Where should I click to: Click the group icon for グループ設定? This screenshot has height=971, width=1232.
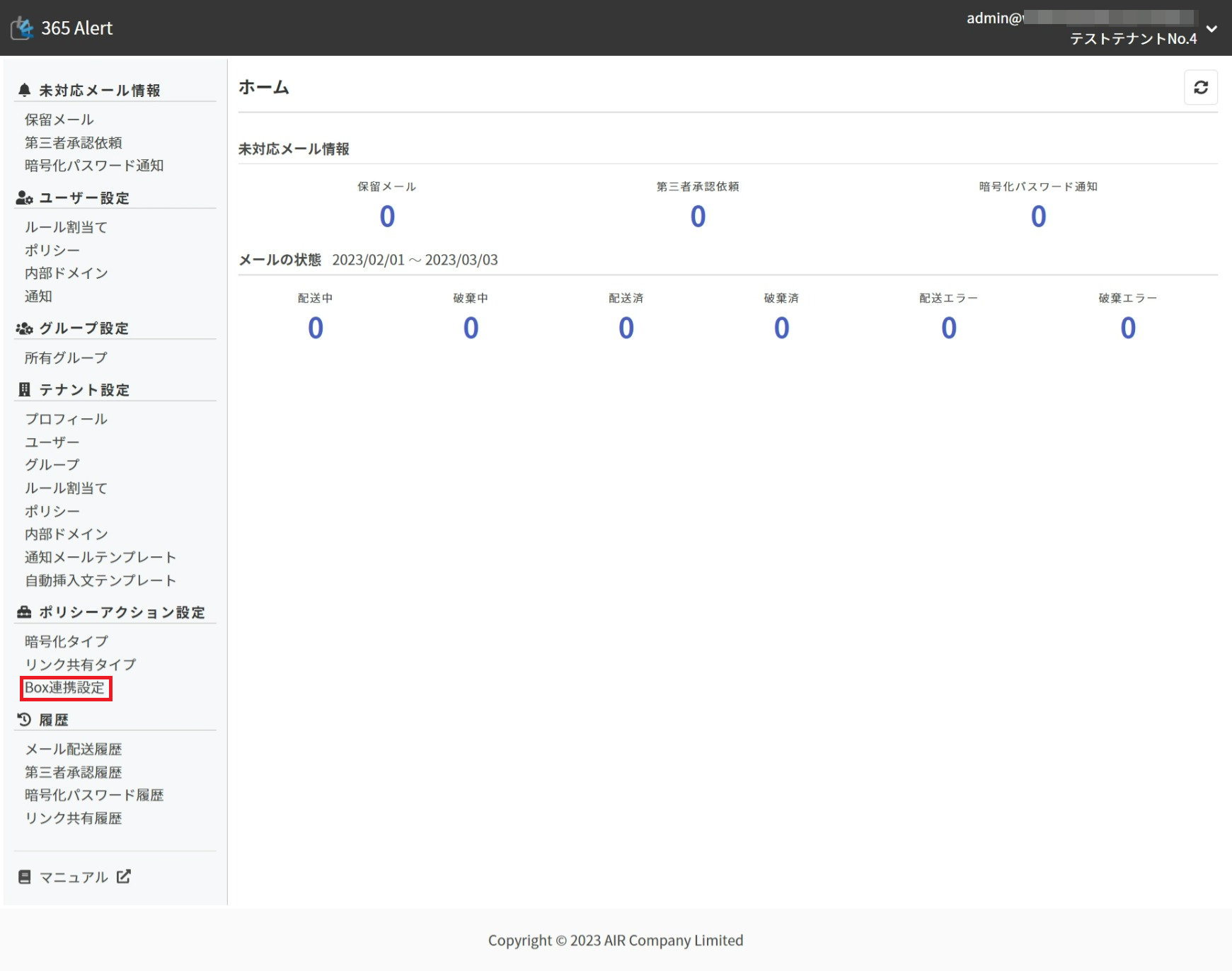pyautogui.click(x=25, y=328)
